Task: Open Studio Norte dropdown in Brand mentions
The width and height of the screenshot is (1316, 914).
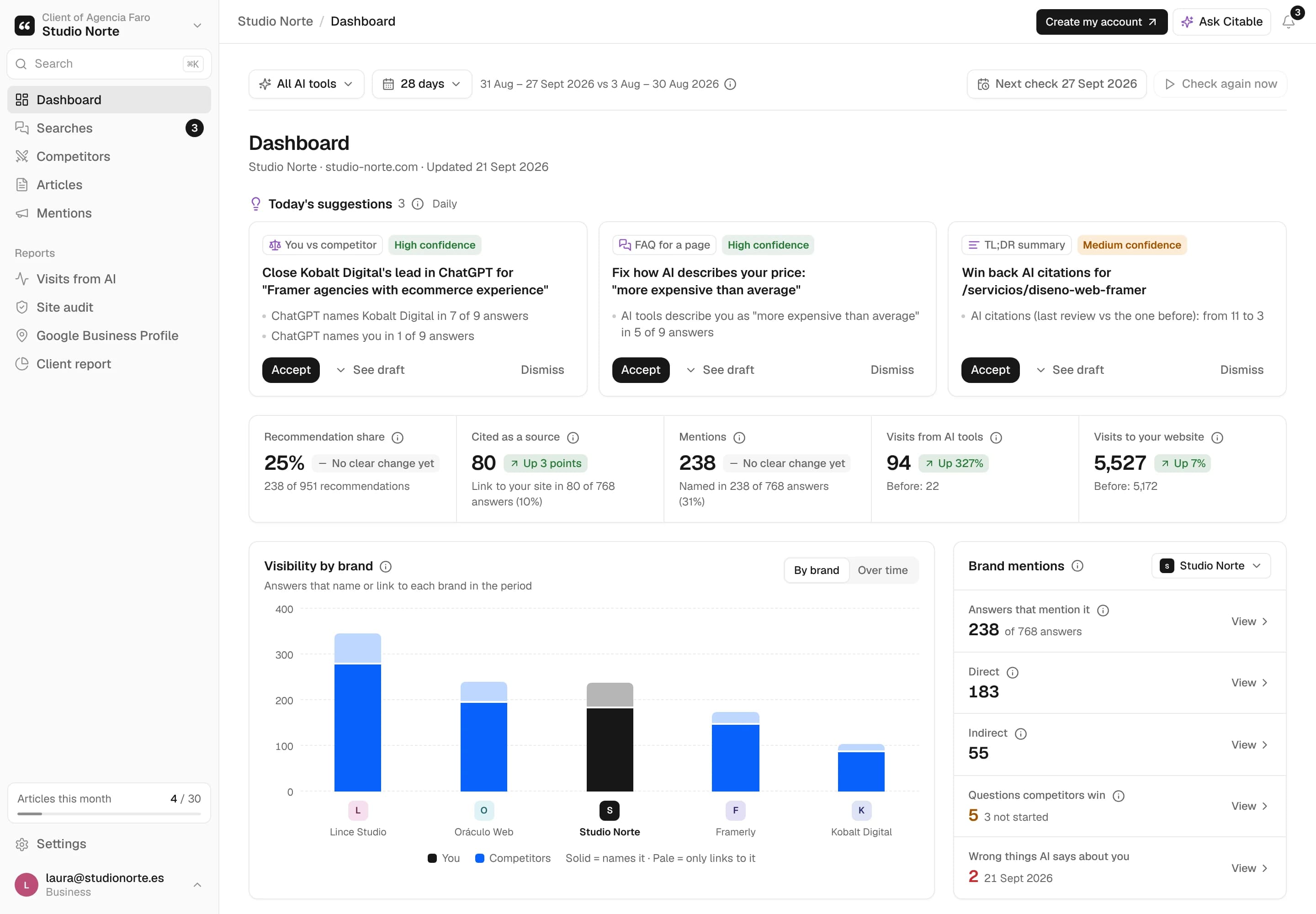Action: pyautogui.click(x=1210, y=566)
